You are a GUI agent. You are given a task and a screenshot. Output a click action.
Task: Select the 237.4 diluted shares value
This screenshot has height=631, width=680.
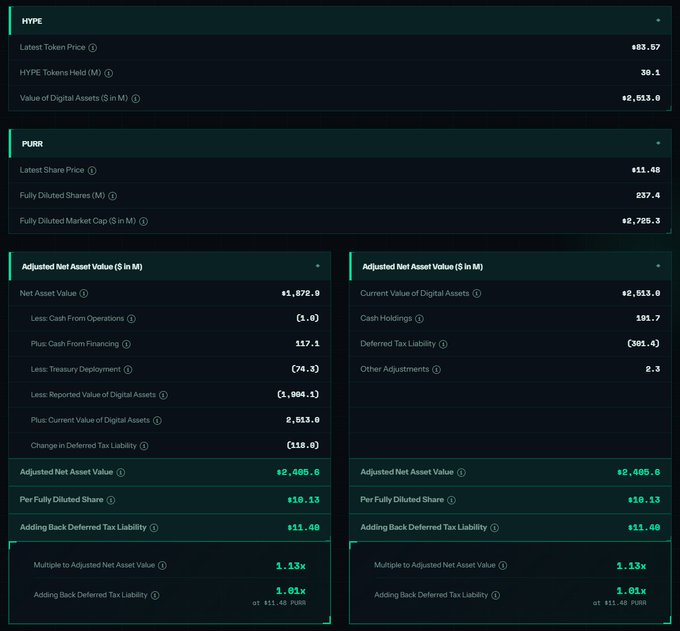click(648, 196)
